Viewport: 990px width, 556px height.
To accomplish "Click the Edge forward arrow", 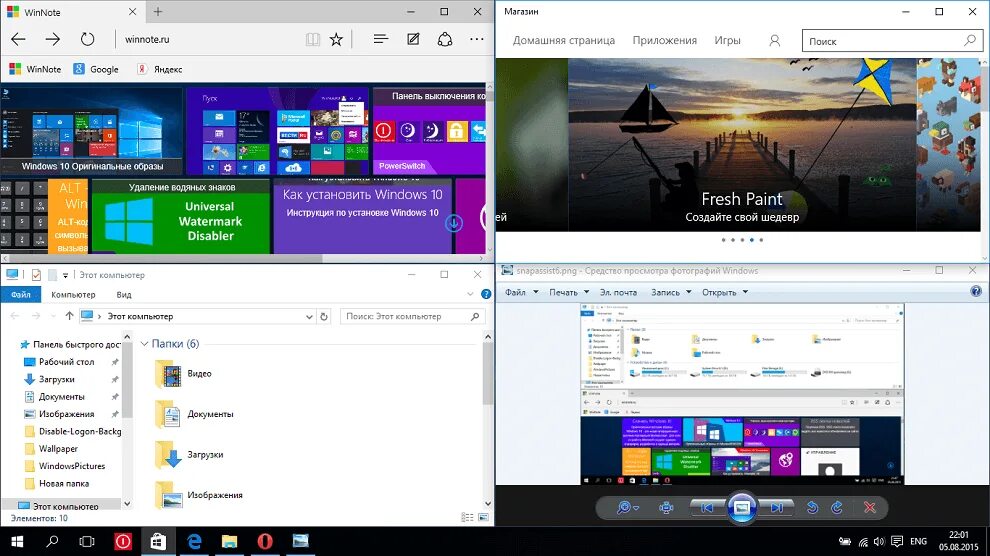I will coord(53,39).
